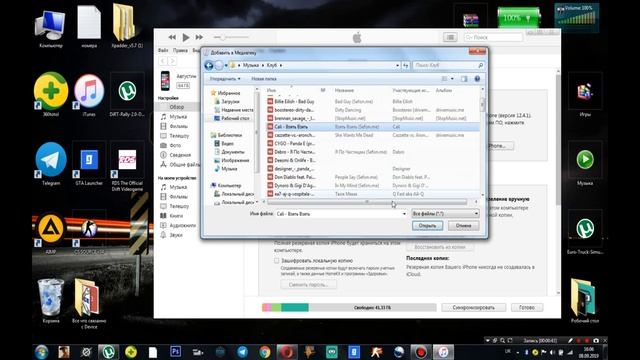
Task: Open the file type filter dropdown
Action: [445, 214]
